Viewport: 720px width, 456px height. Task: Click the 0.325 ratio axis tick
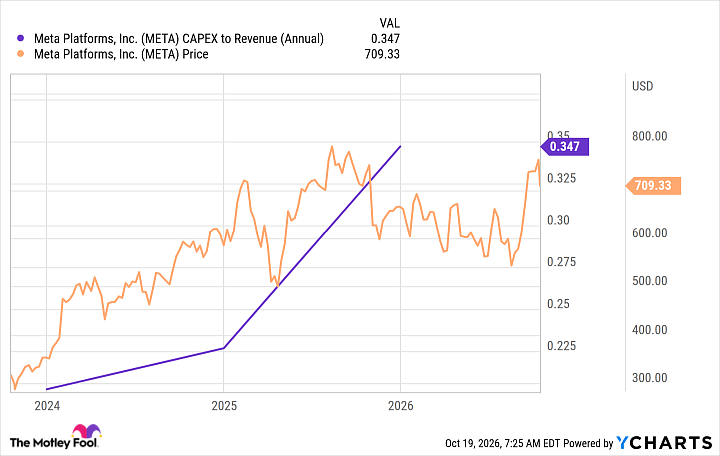(x=561, y=178)
